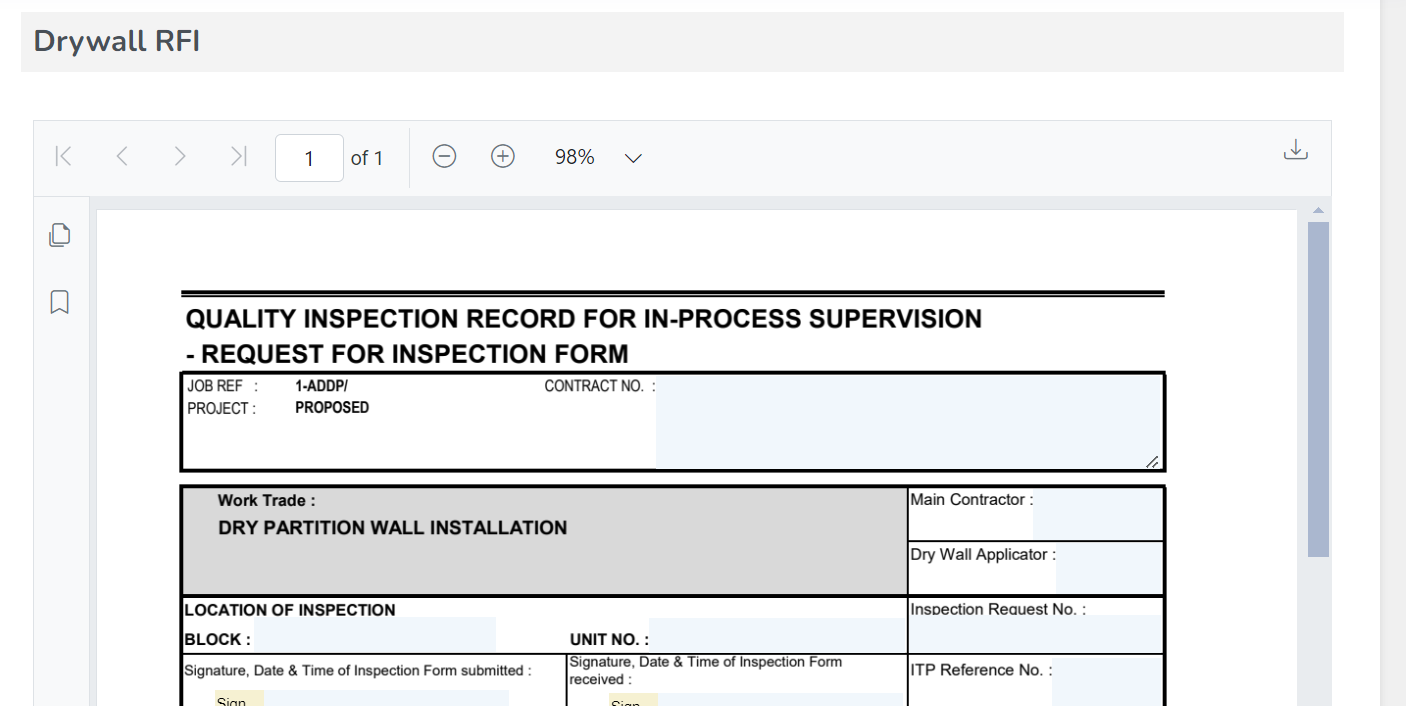
Task: Jump to last page
Action: tap(238, 157)
